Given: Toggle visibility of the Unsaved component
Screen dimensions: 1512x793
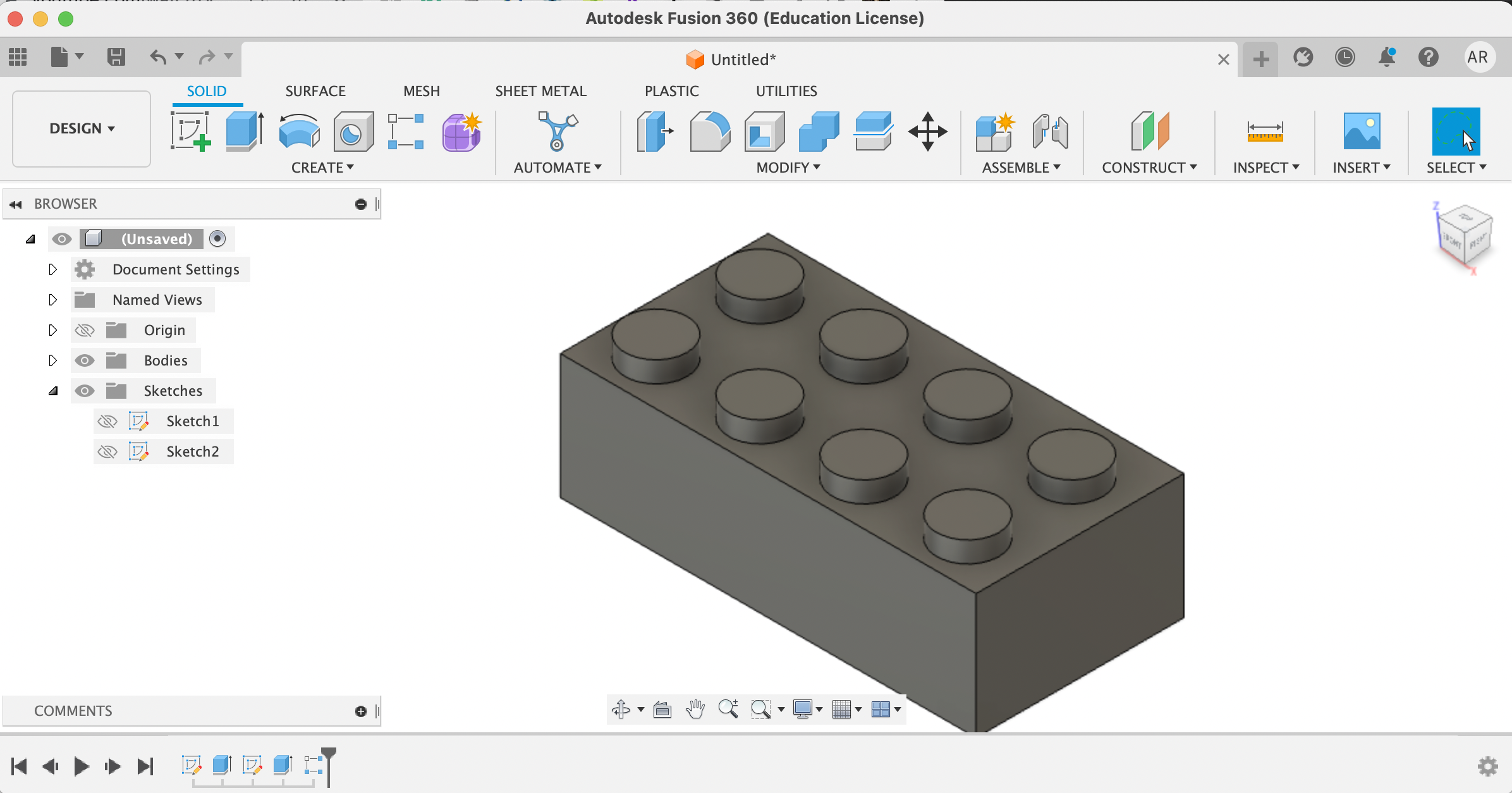Looking at the screenshot, I should tap(61, 239).
